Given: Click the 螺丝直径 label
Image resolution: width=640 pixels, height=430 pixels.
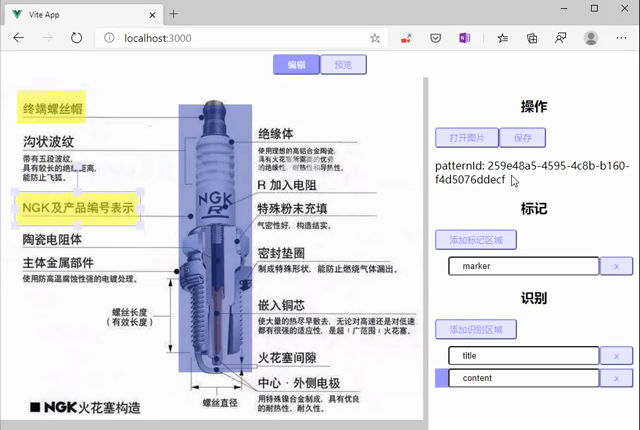Looking at the screenshot, I should pyautogui.click(x=220, y=403).
